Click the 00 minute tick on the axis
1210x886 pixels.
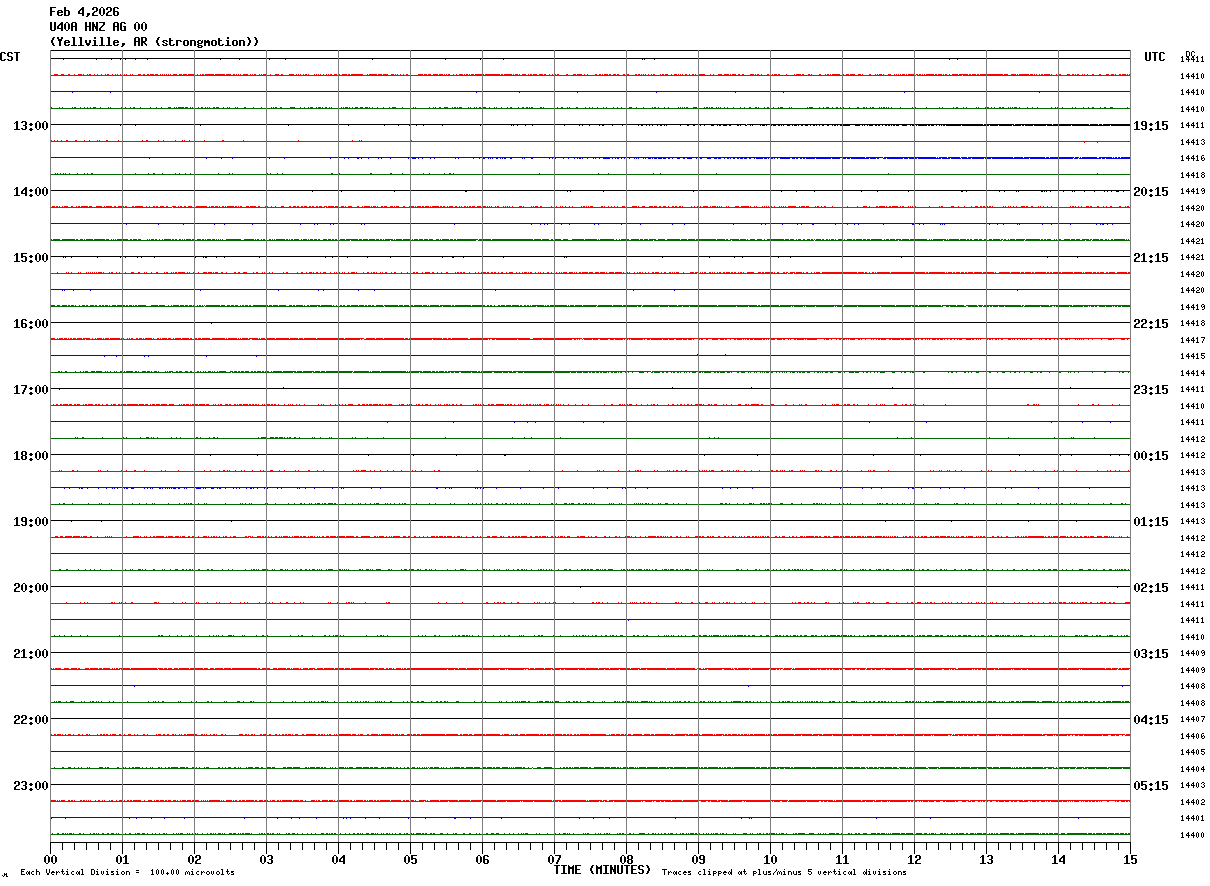point(51,859)
